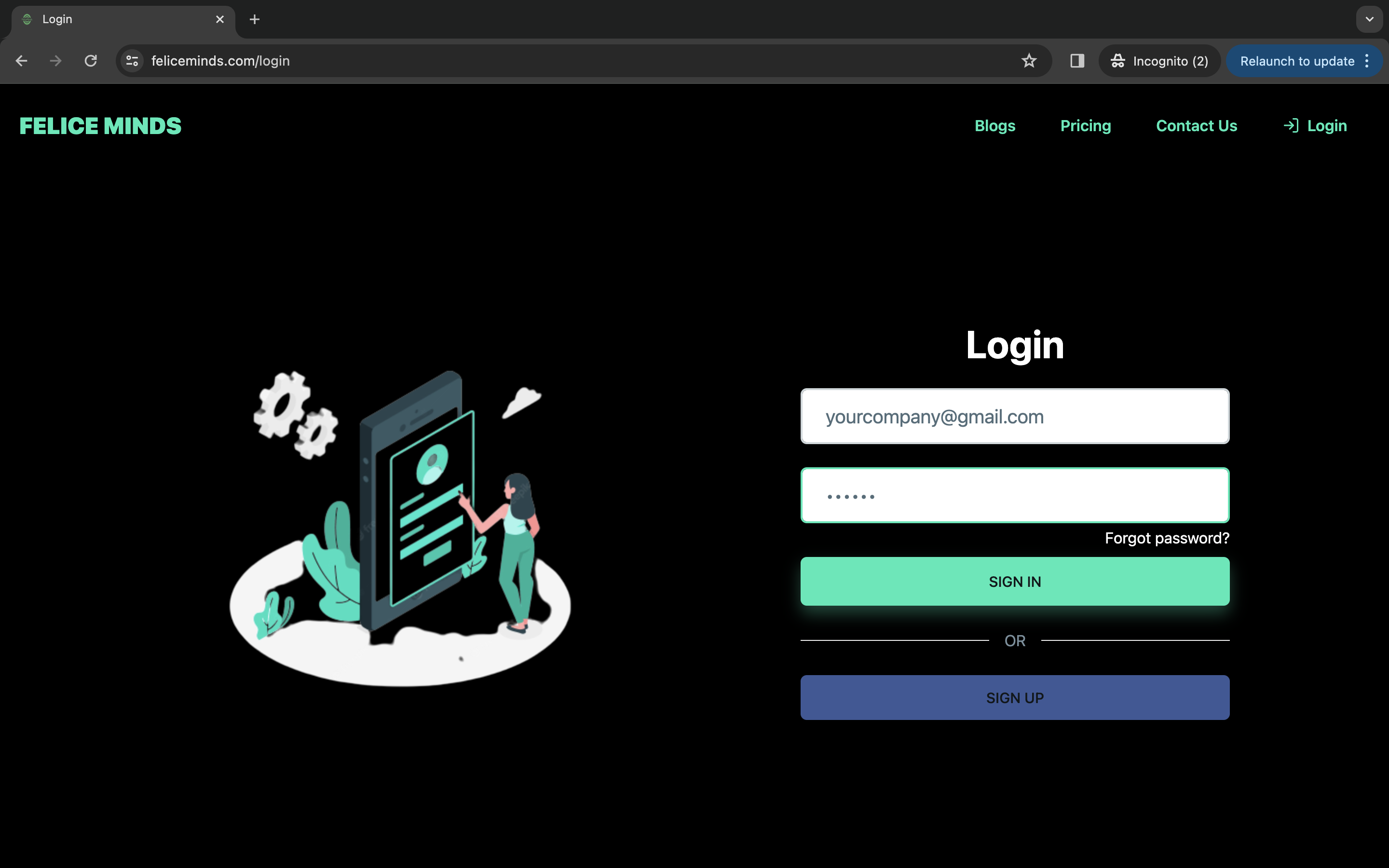Click the SIGN UP button
Screen dimensions: 1389x868
1015,697
